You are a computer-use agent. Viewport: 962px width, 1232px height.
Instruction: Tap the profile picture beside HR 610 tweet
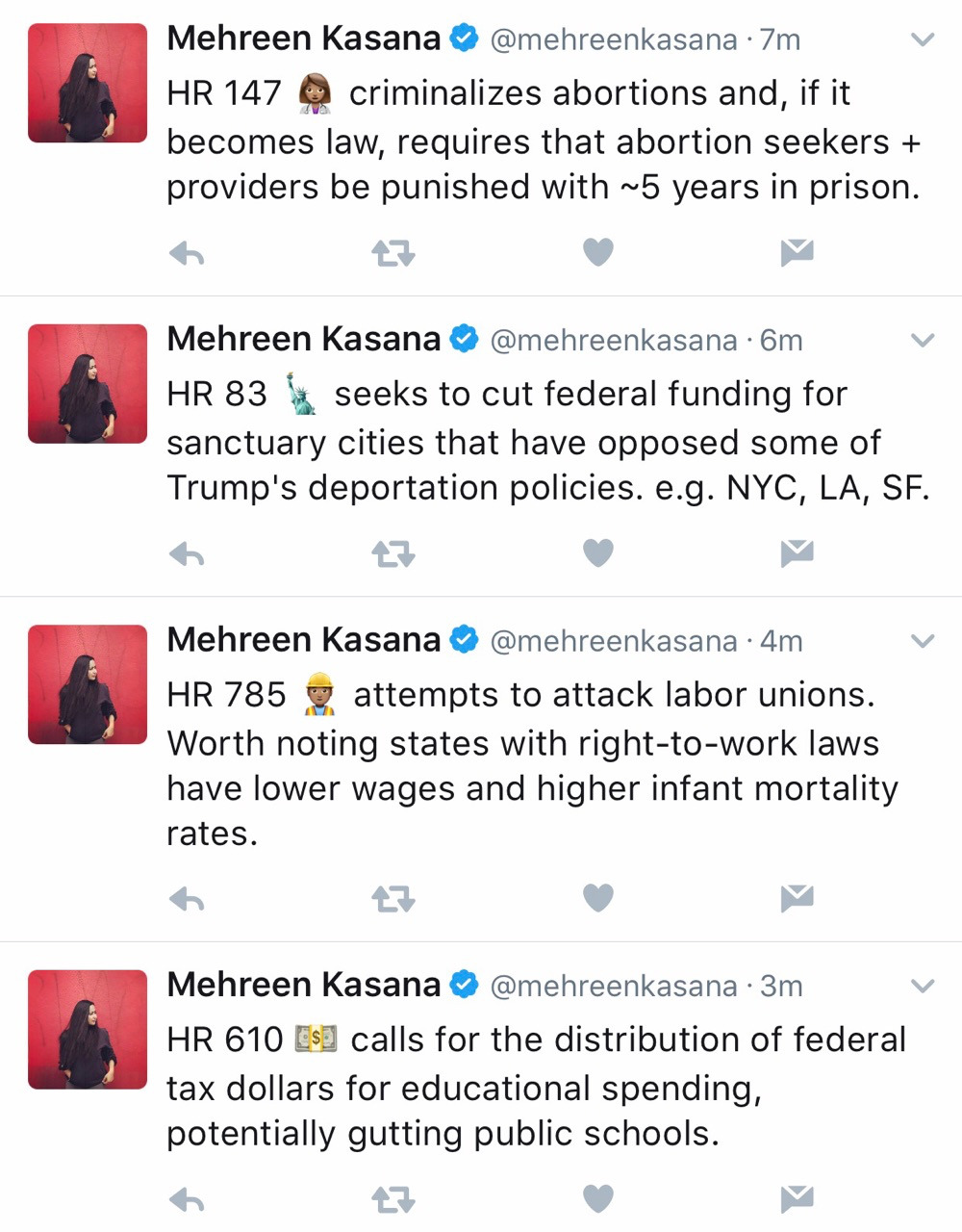(88, 1029)
